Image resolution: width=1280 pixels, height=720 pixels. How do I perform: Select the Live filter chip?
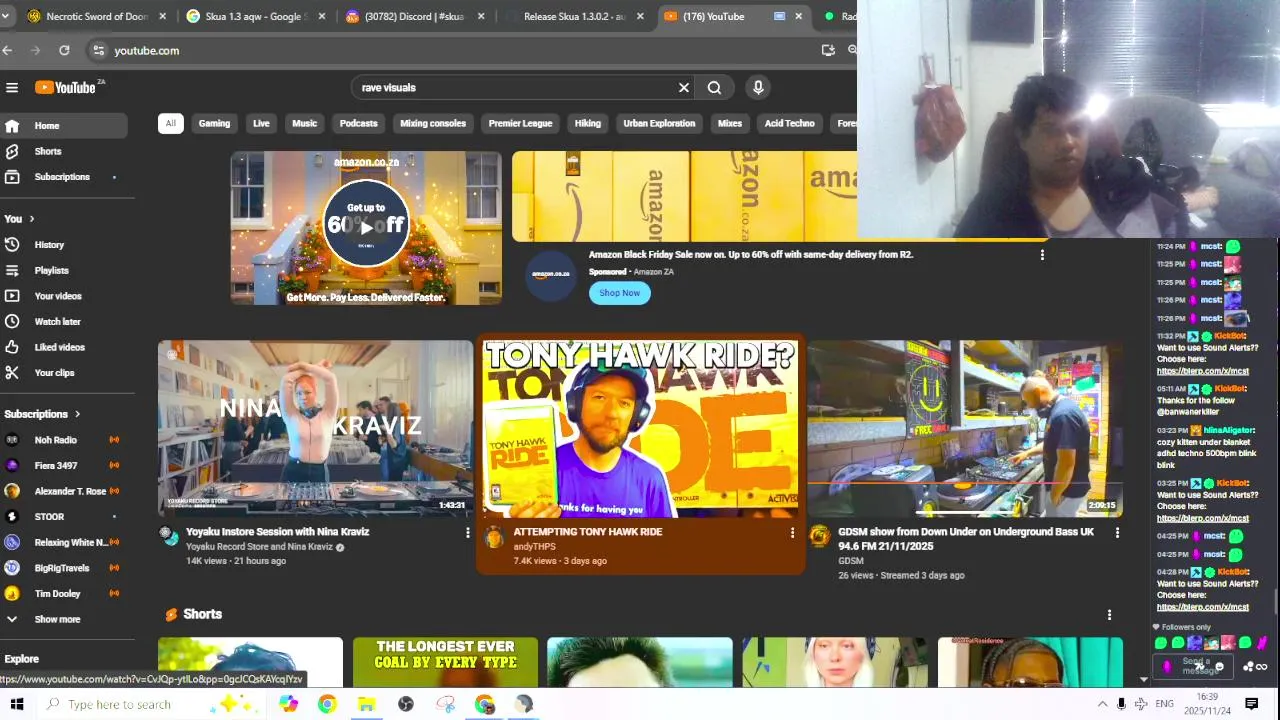261,124
